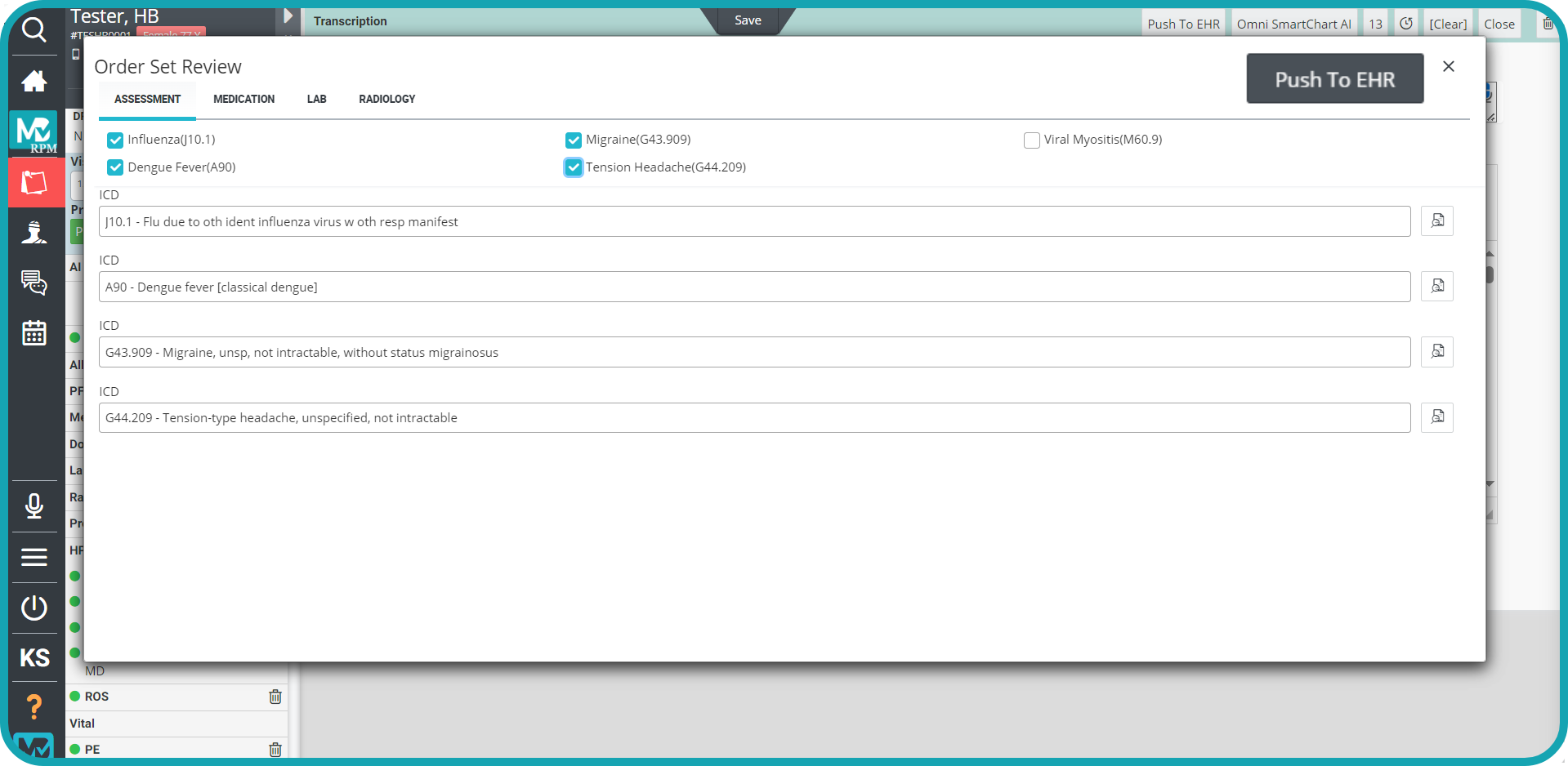Open the chat messages icon

coord(34,283)
